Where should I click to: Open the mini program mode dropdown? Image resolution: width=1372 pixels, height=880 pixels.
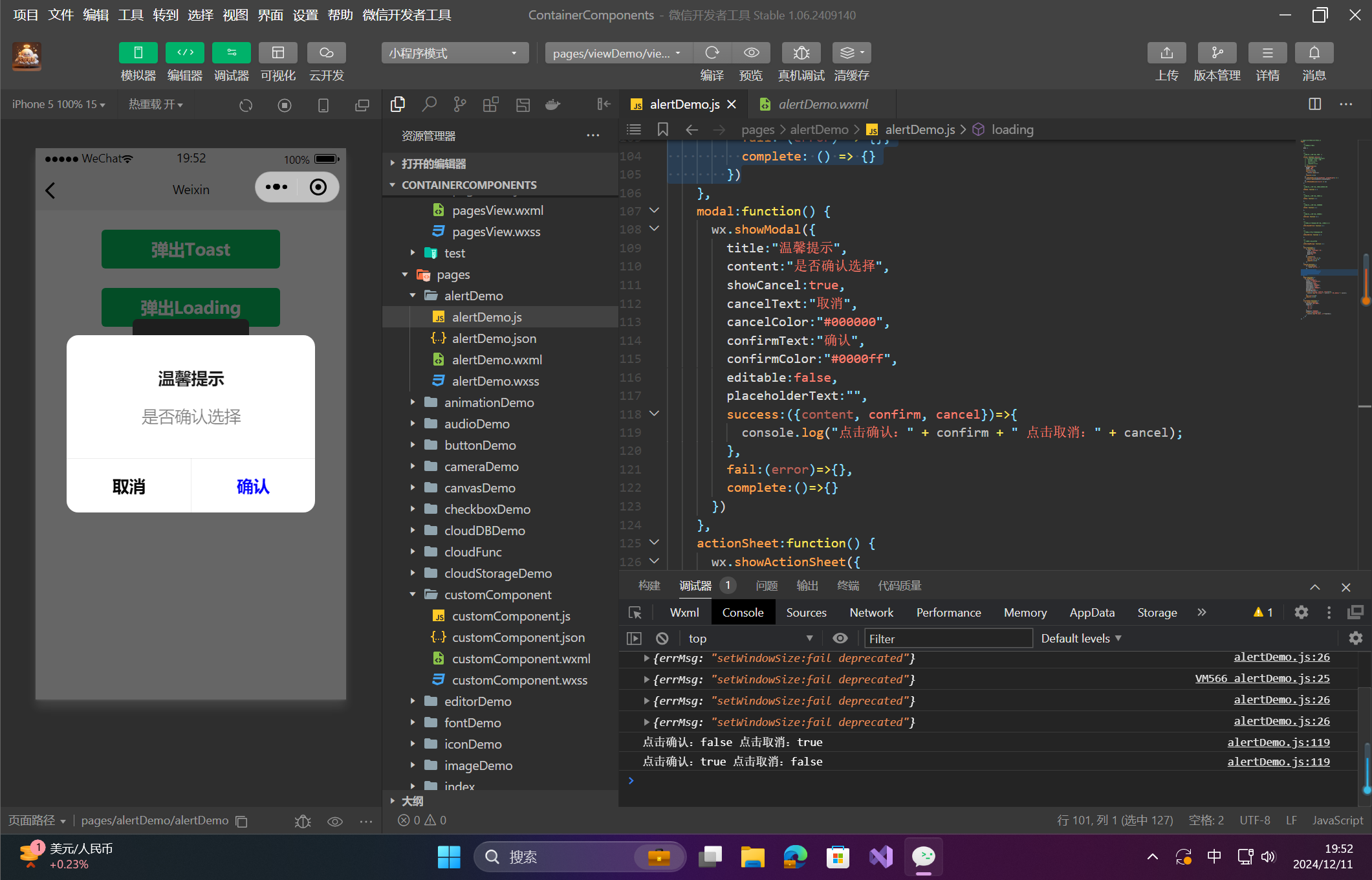(x=454, y=53)
